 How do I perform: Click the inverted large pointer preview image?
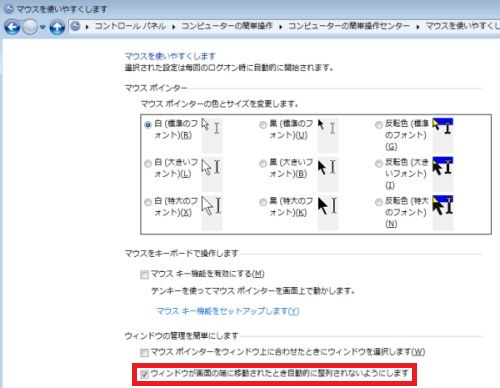coord(443,166)
